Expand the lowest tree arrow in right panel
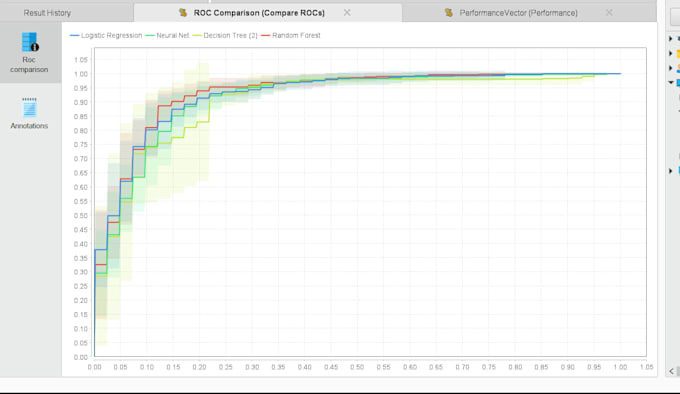The height and width of the screenshot is (394, 680). (670, 171)
